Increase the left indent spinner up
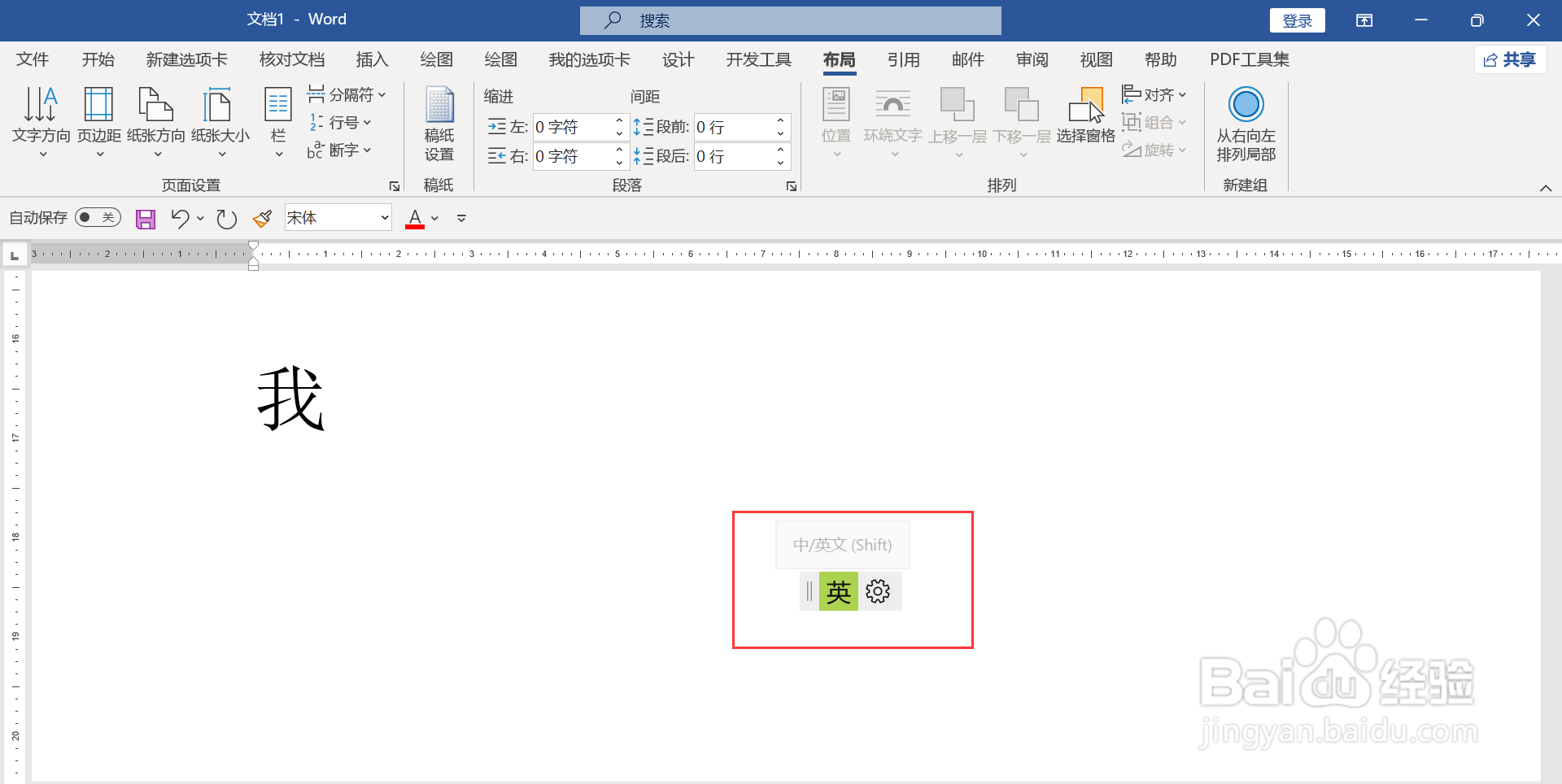 (619, 120)
